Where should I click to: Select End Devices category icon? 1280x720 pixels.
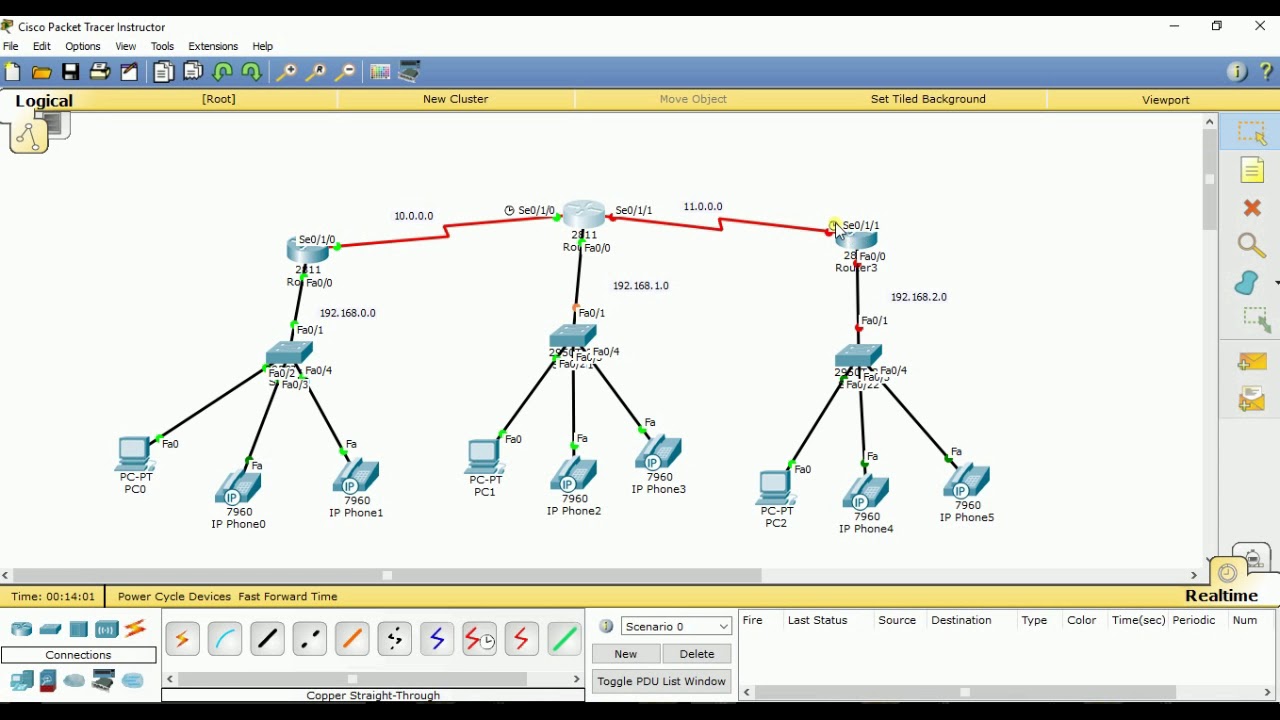(x=22, y=681)
